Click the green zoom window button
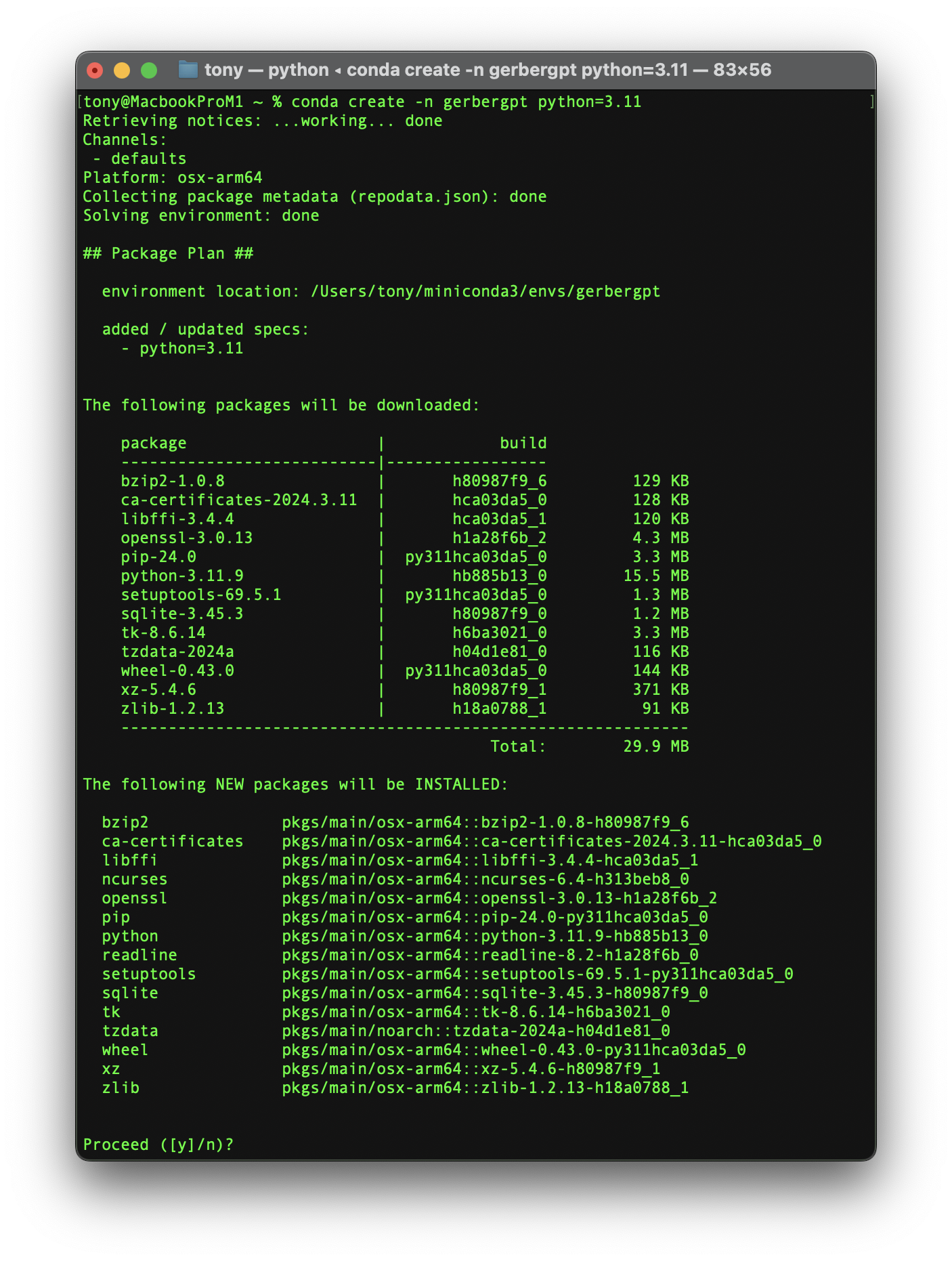This screenshot has width=952, height=1261. (x=149, y=70)
